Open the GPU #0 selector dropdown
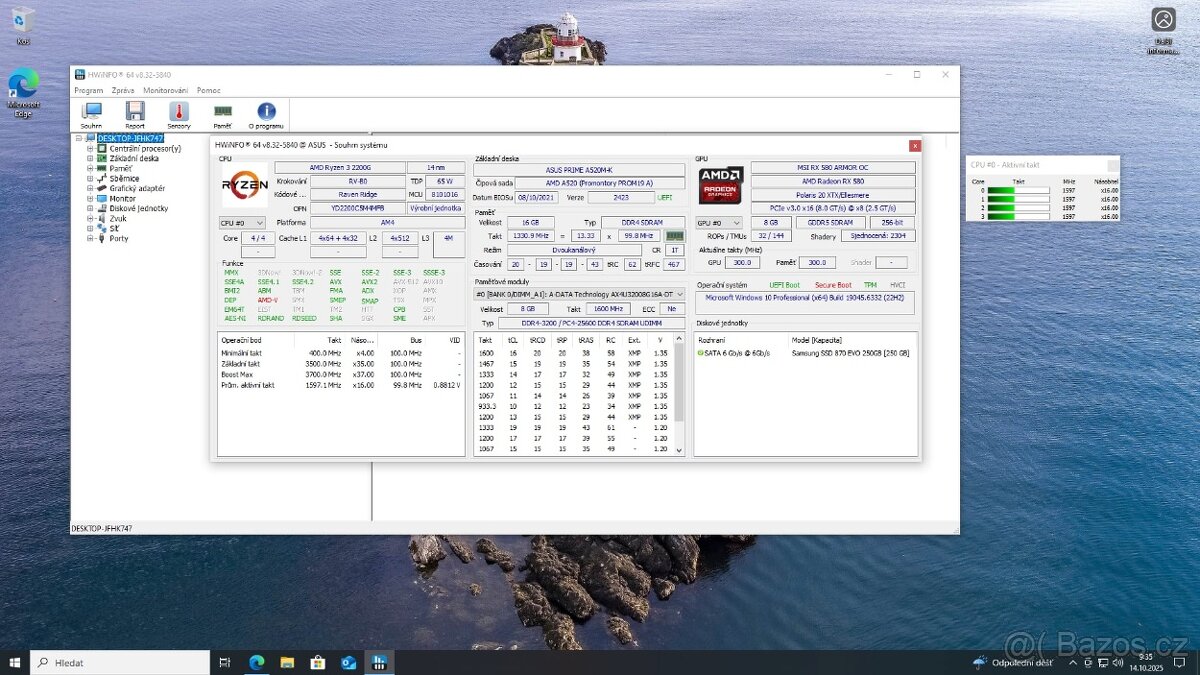 (x=720, y=222)
